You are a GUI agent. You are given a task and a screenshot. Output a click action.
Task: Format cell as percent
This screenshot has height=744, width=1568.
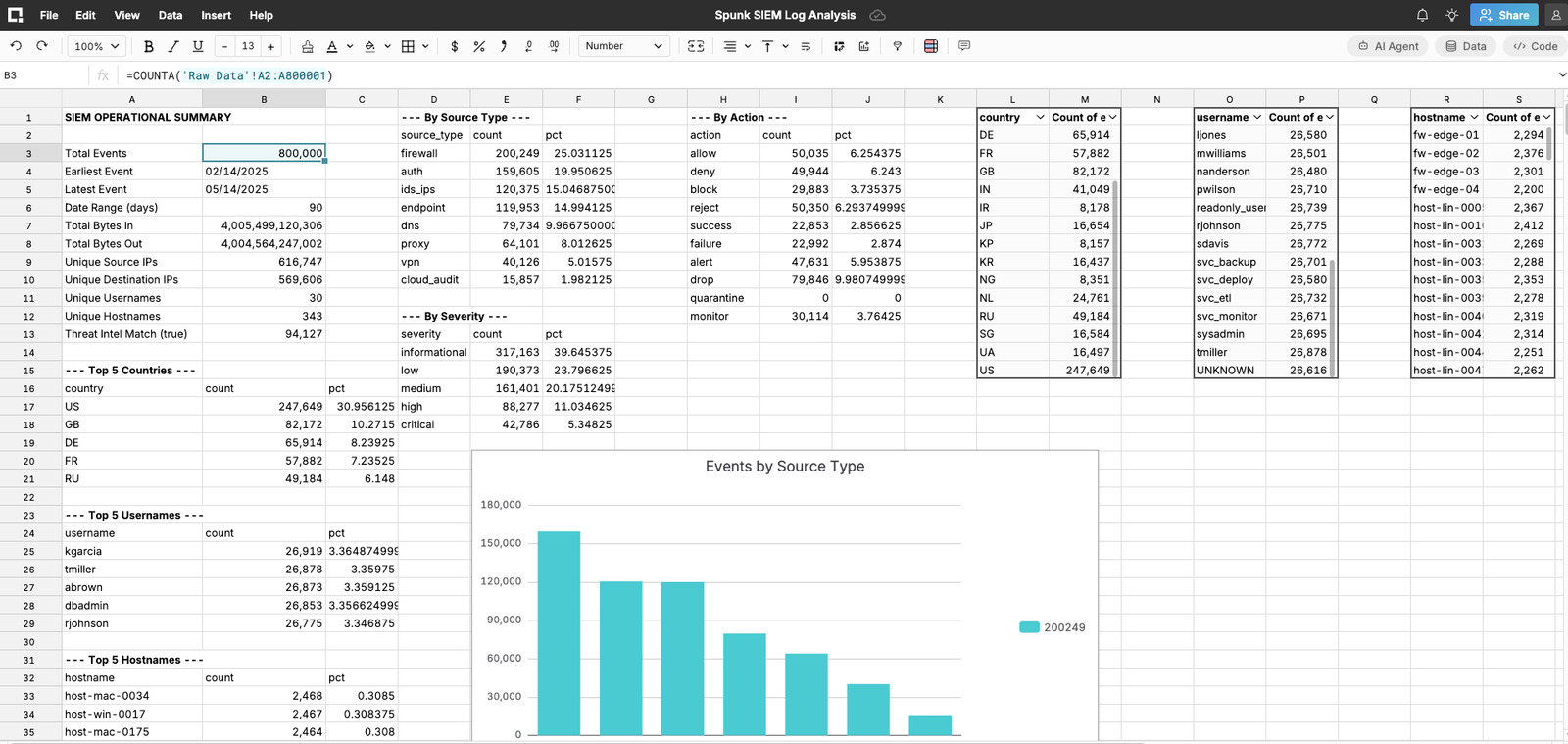pos(479,46)
